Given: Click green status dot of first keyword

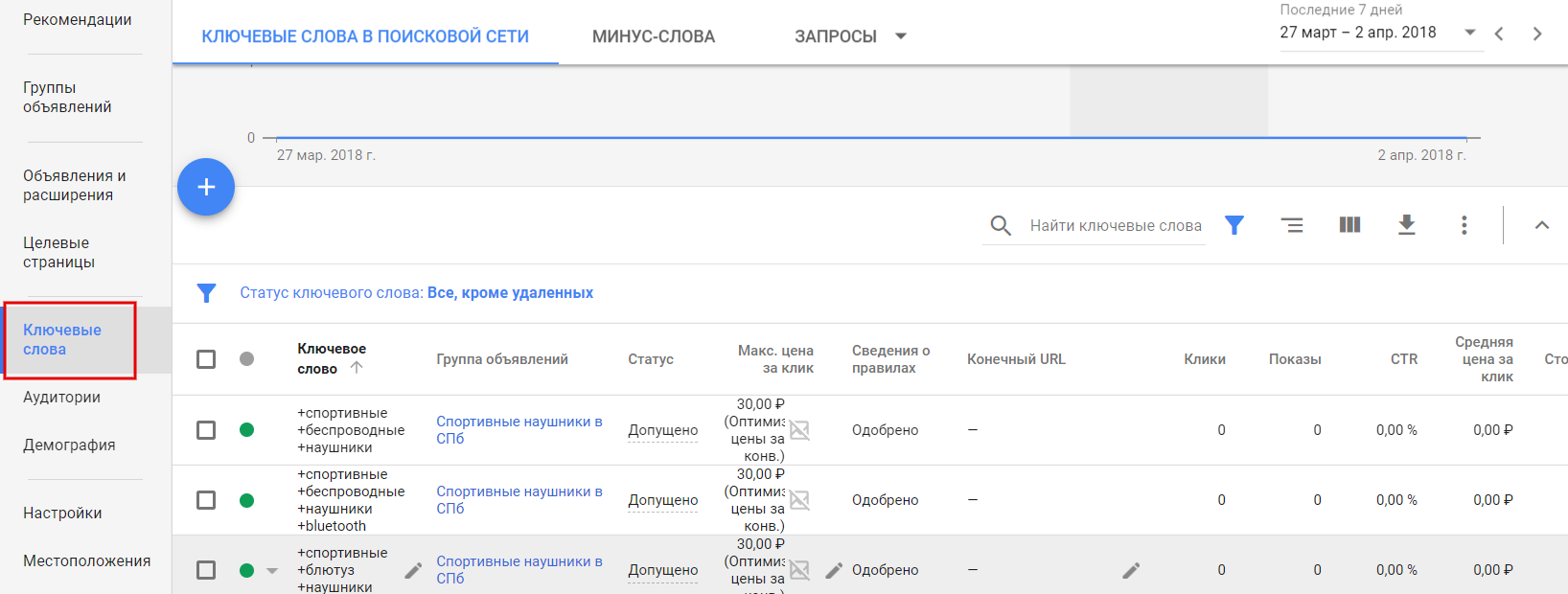Looking at the screenshot, I should [x=246, y=430].
